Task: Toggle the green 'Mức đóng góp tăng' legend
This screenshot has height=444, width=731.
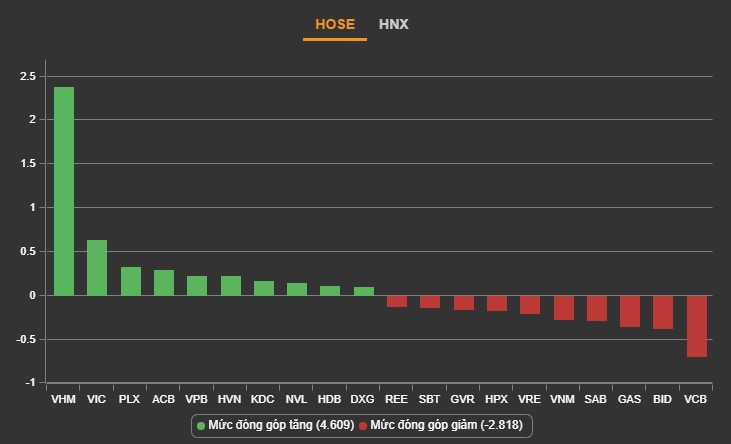Action: (274, 426)
